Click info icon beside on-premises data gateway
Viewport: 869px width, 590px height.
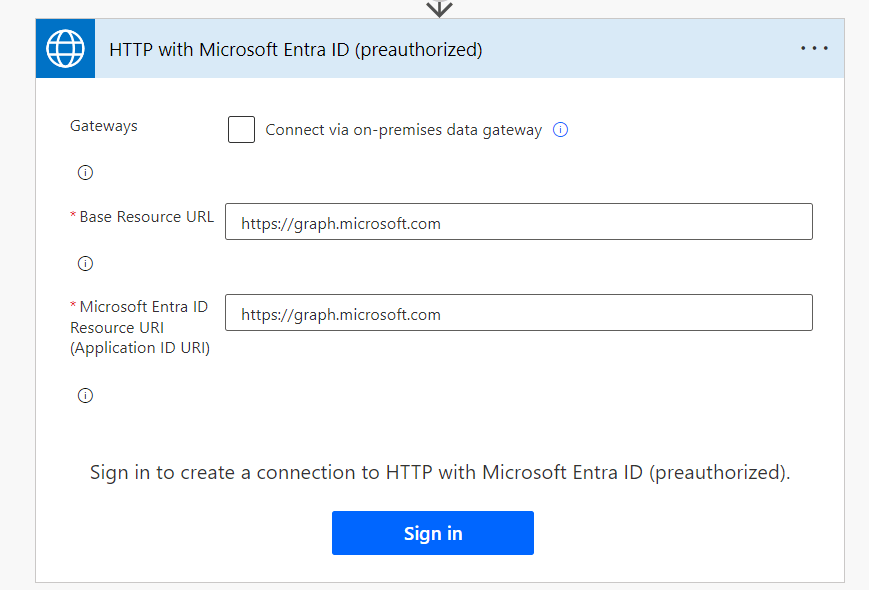click(560, 130)
